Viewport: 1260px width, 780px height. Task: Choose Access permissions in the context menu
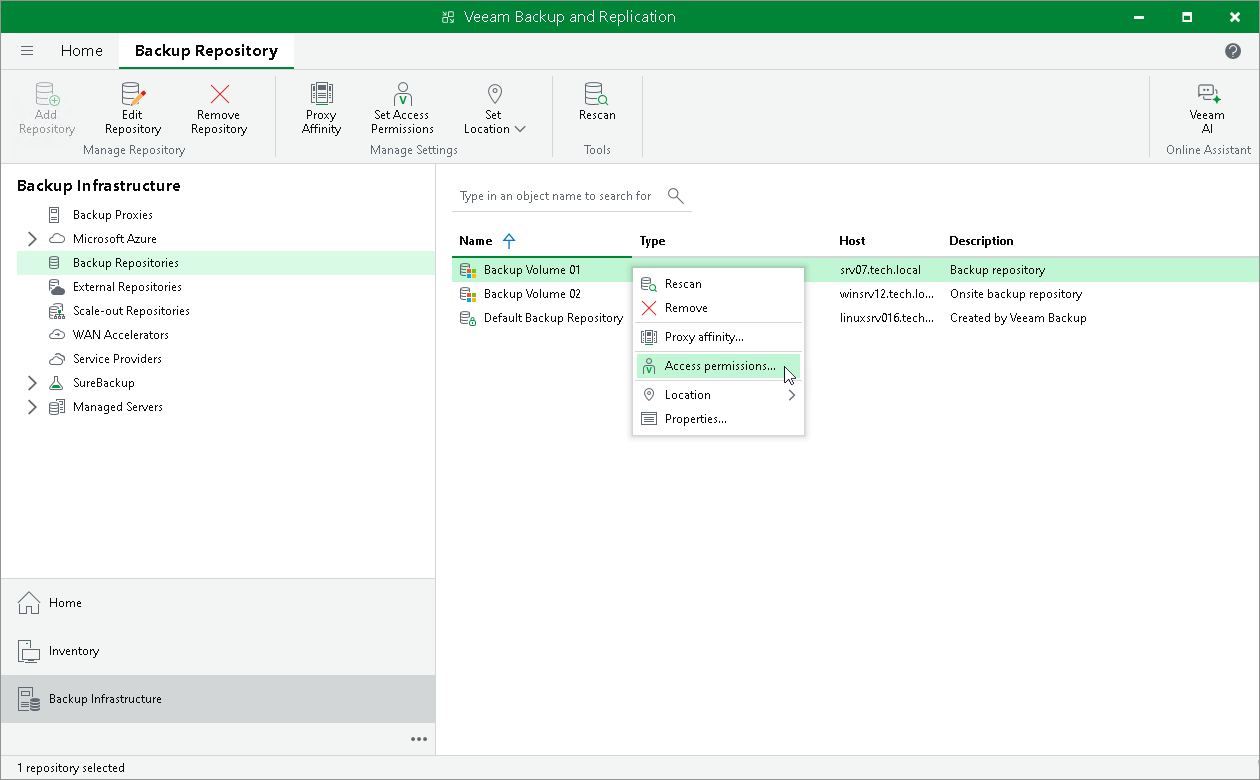[718, 366]
